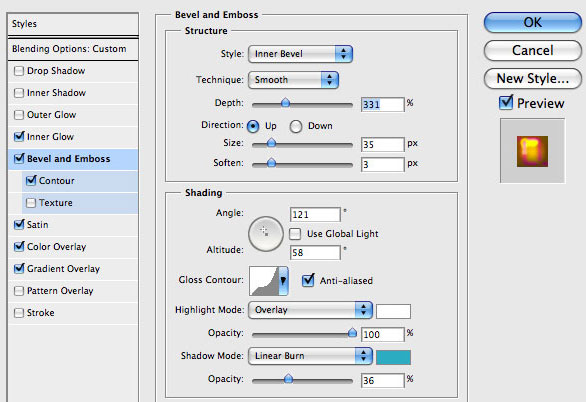
Task: Click the Altitude input field
Action: pyautogui.click(x=315, y=253)
